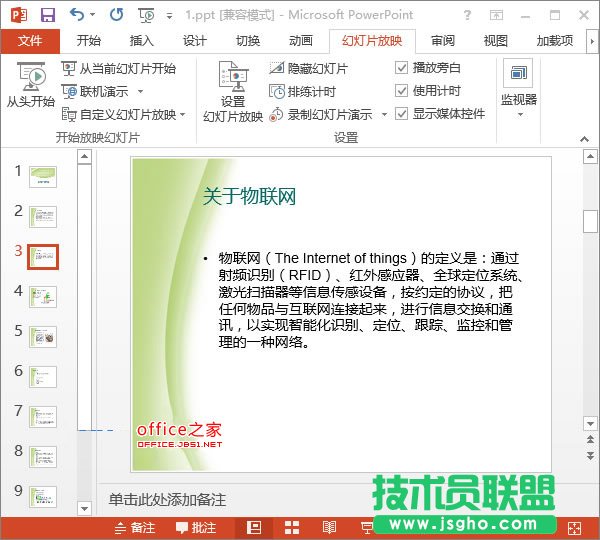Click Custom Slide Show (自定义幻灯片放映) button

(x=119, y=114)
